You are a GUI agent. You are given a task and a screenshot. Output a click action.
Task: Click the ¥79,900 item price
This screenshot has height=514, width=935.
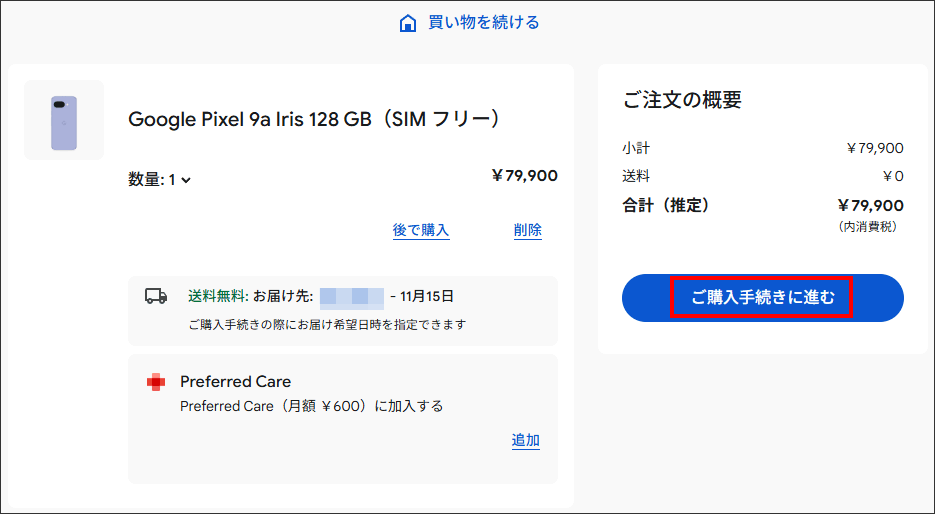coord(525,176)
